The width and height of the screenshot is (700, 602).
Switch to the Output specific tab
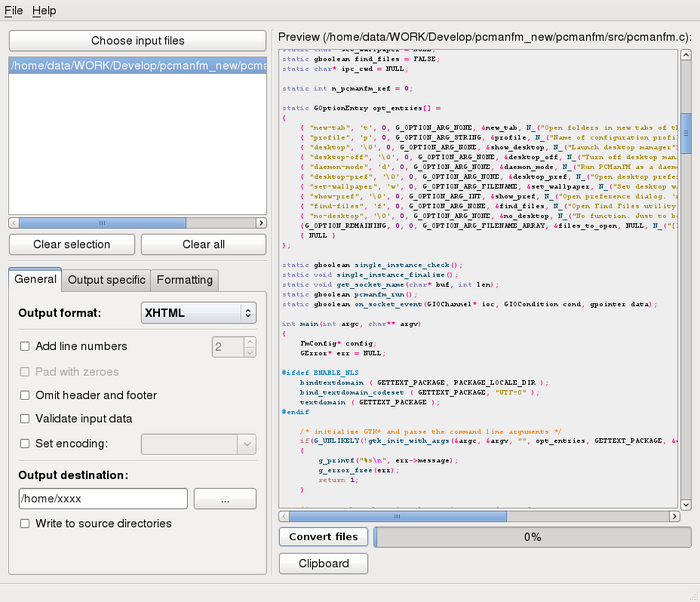pyautogui.click(x=107, y=280)
